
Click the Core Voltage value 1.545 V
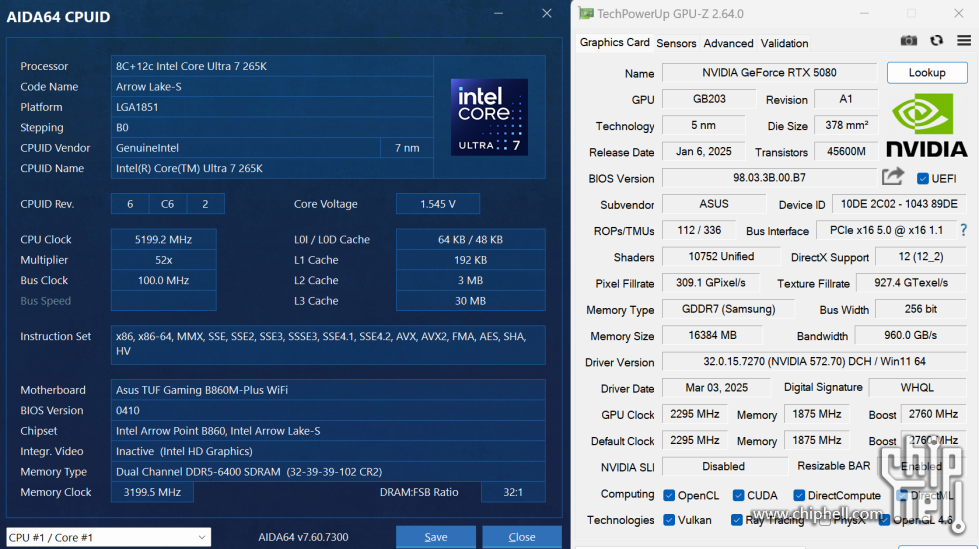click(x=438, y=204)
